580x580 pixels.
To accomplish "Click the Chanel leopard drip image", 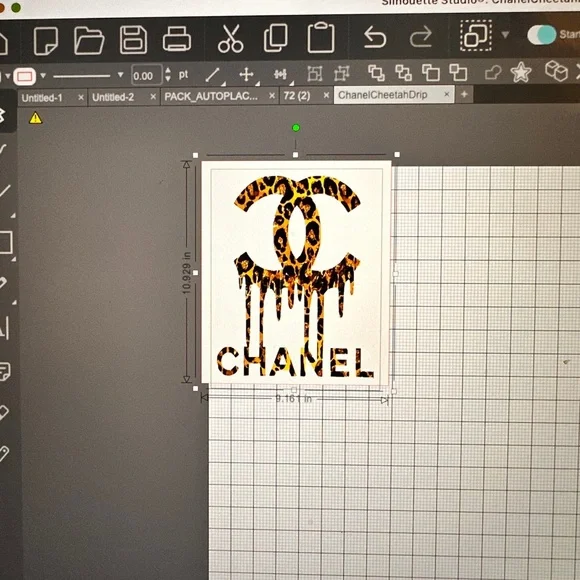I will [296, 273].
